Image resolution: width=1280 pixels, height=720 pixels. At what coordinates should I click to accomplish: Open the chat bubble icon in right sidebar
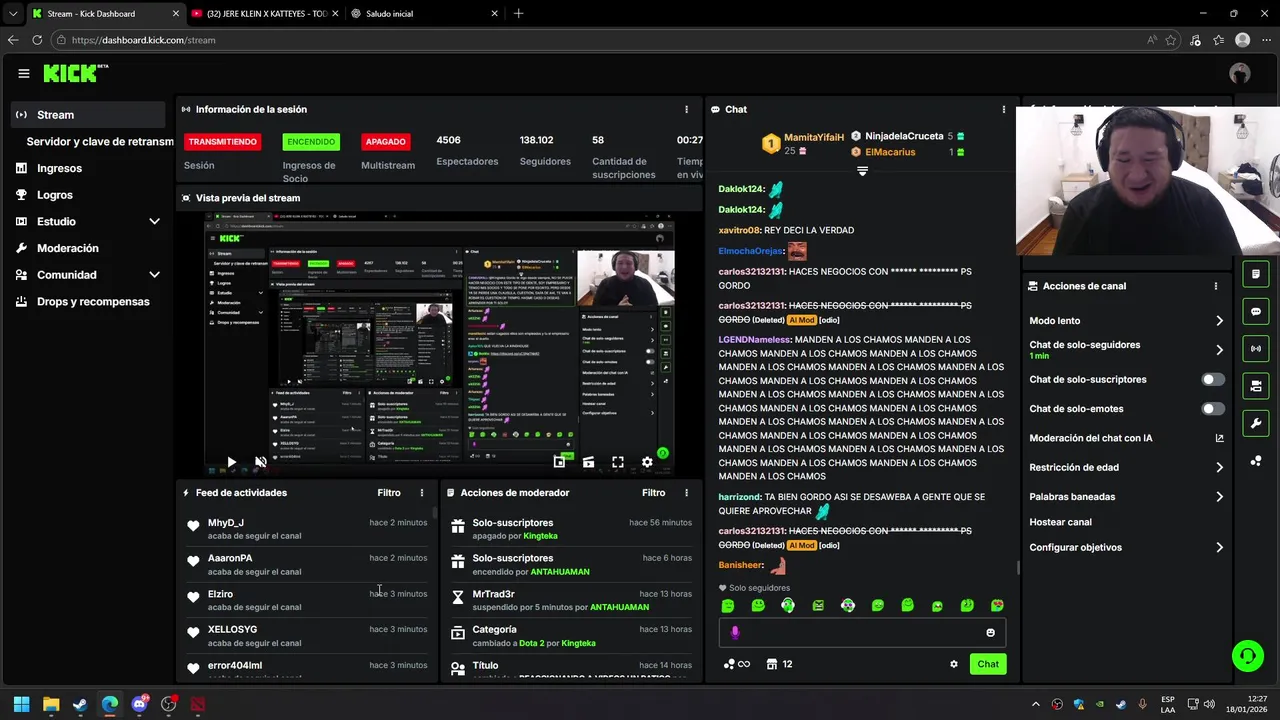tap(1256, 311)
